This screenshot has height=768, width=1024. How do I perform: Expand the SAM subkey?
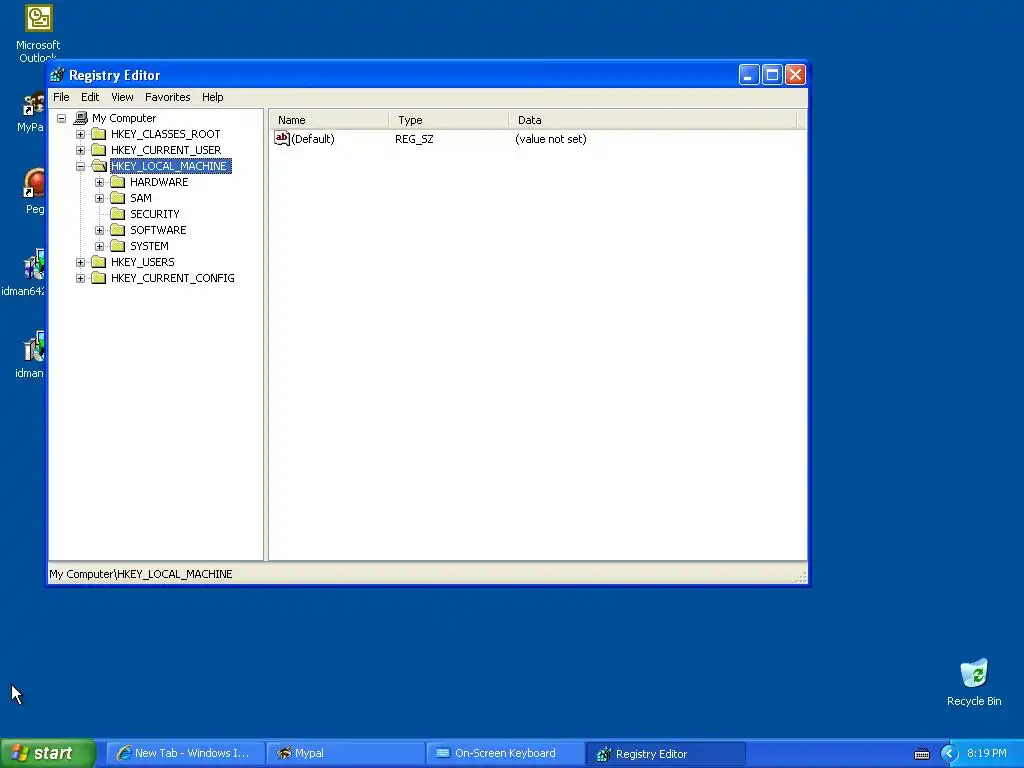(99, 198)
